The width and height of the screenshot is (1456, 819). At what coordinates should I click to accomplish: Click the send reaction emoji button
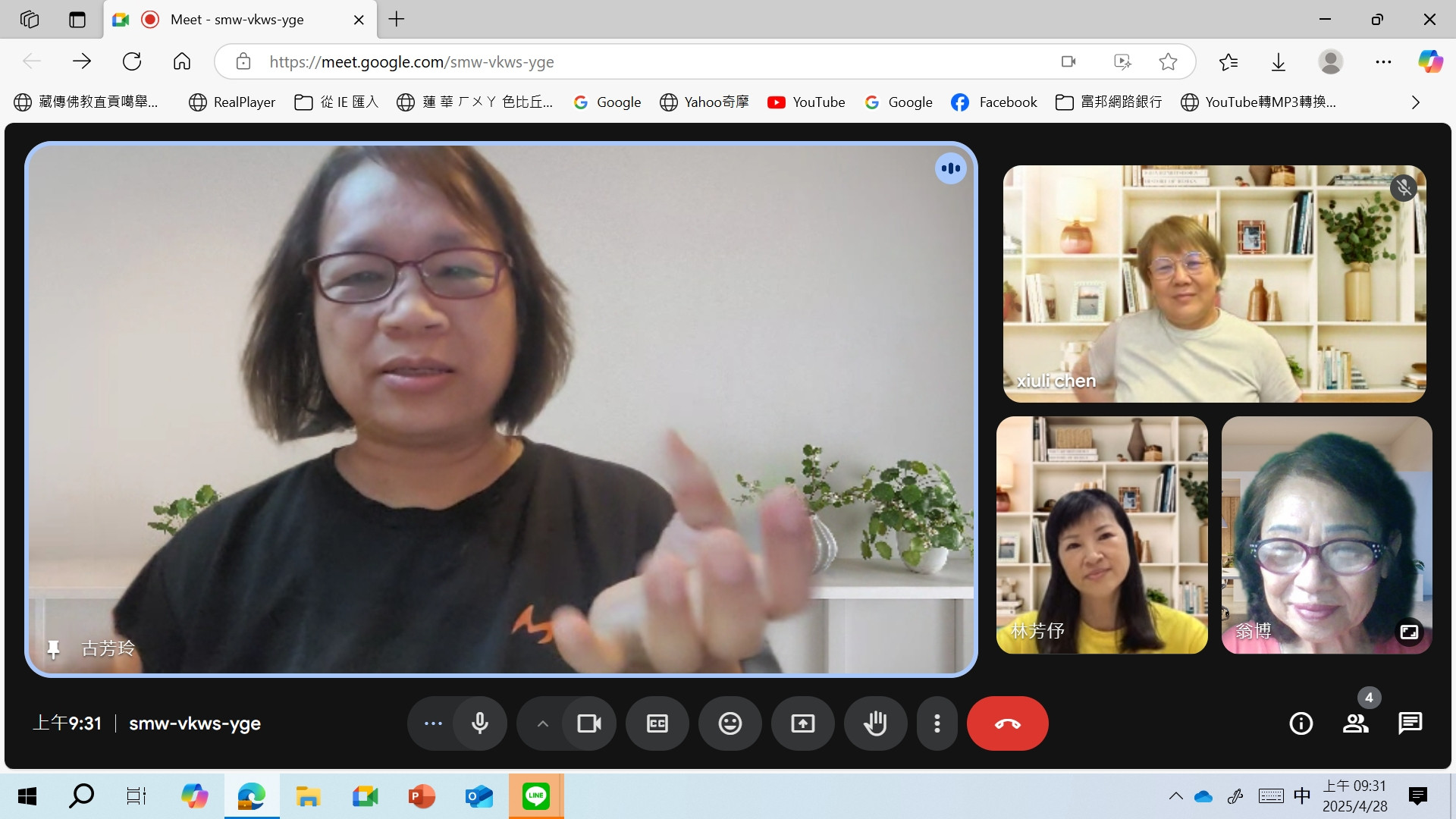[730, 723]
